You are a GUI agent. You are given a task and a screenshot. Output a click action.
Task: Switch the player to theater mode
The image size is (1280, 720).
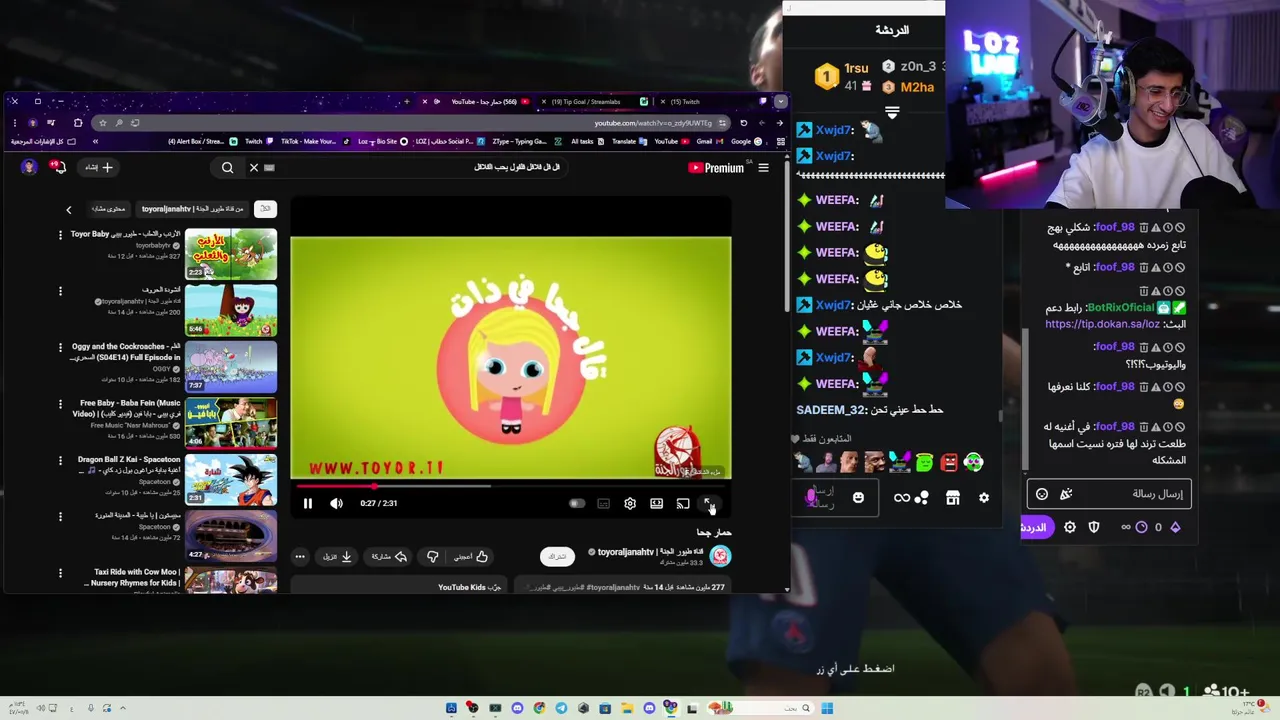pos(656,503)
